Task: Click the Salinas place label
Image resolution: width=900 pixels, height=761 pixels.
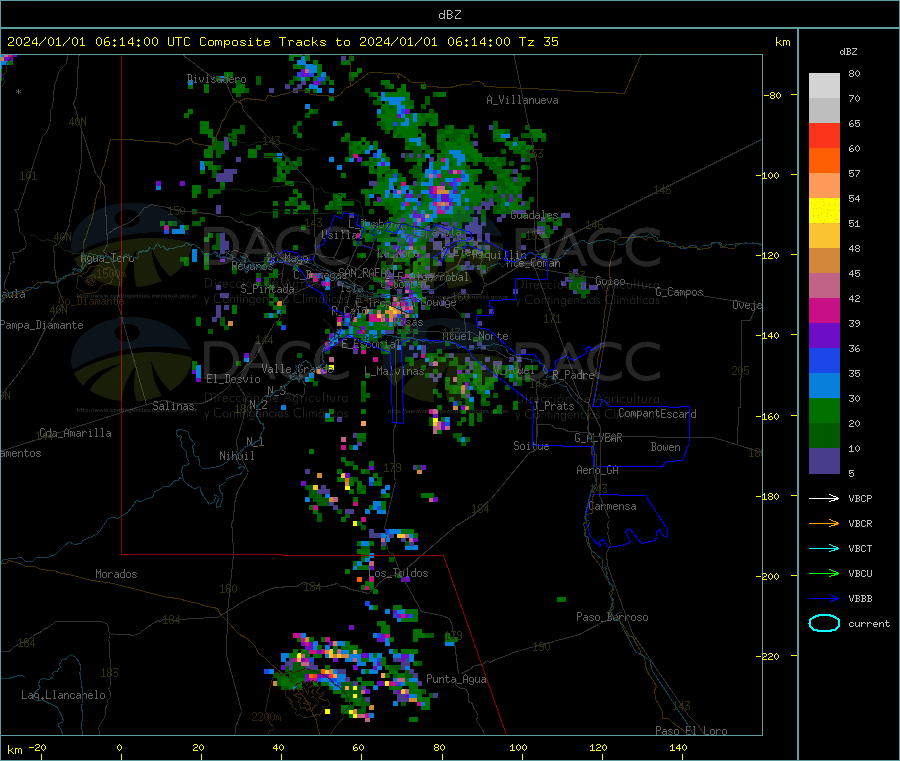Action: (173, 406)
